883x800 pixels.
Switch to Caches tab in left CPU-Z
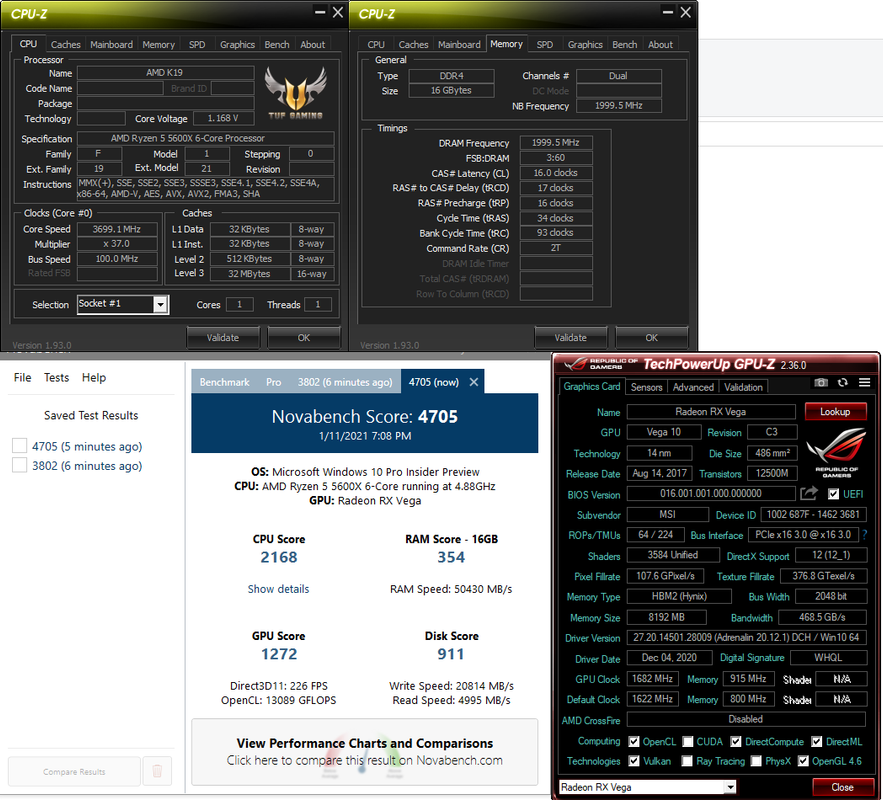pos(65,44)
